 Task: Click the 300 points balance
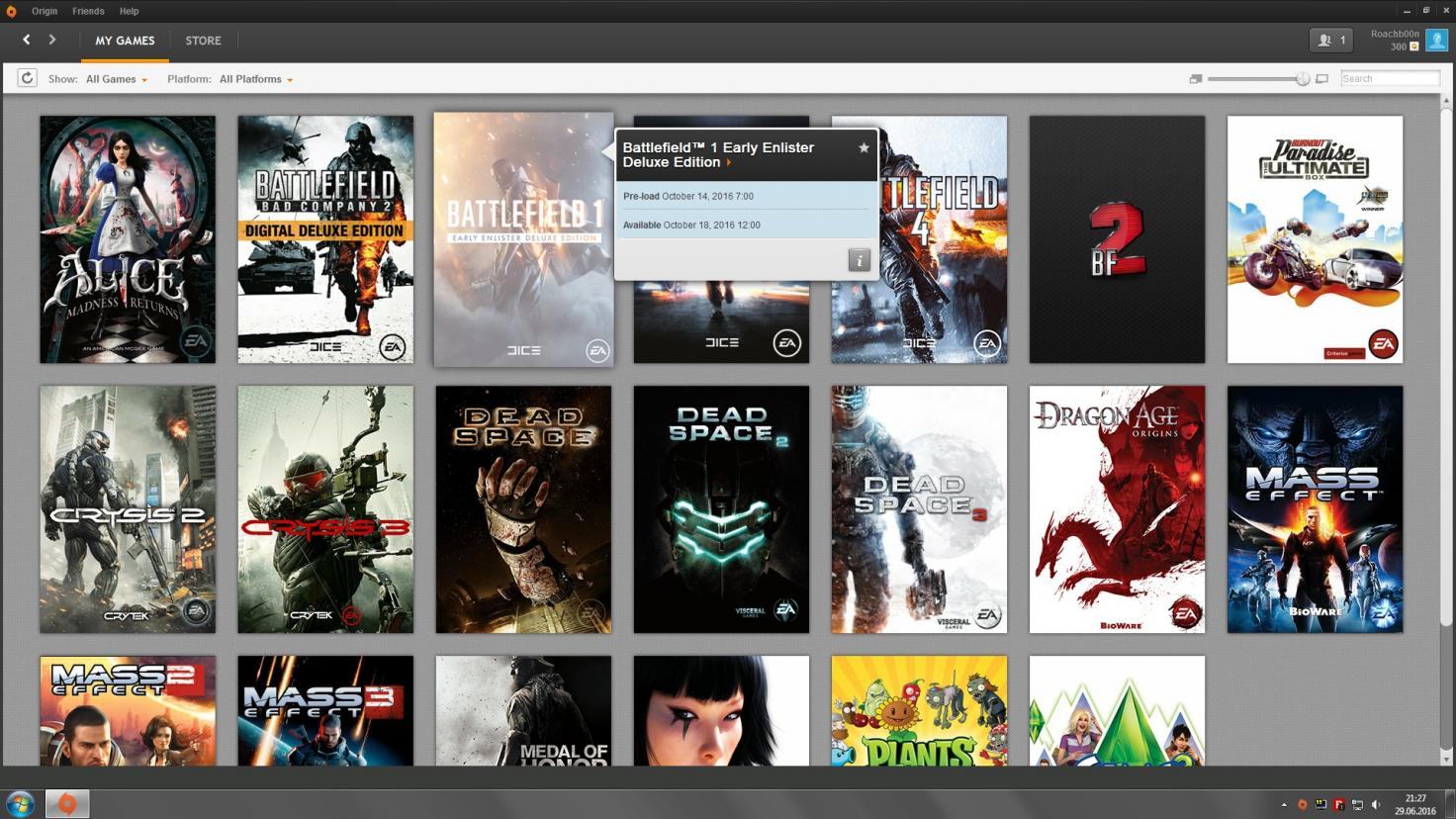[1398, 46]
